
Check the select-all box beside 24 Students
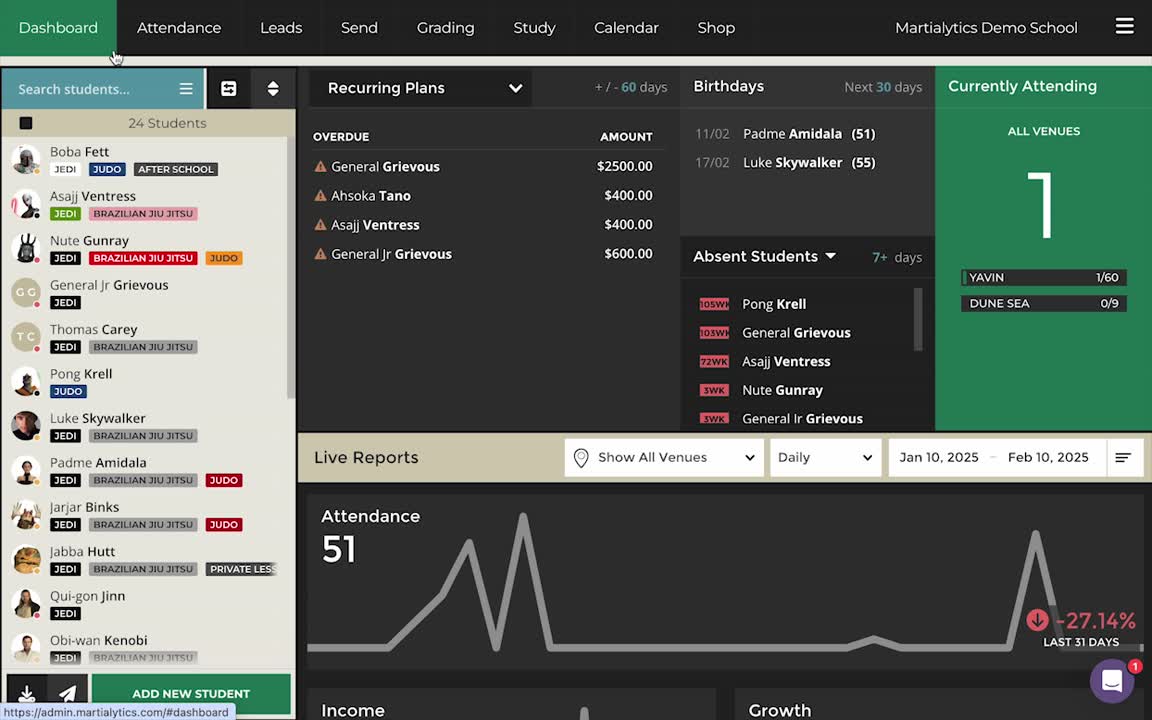coord(26,123)
